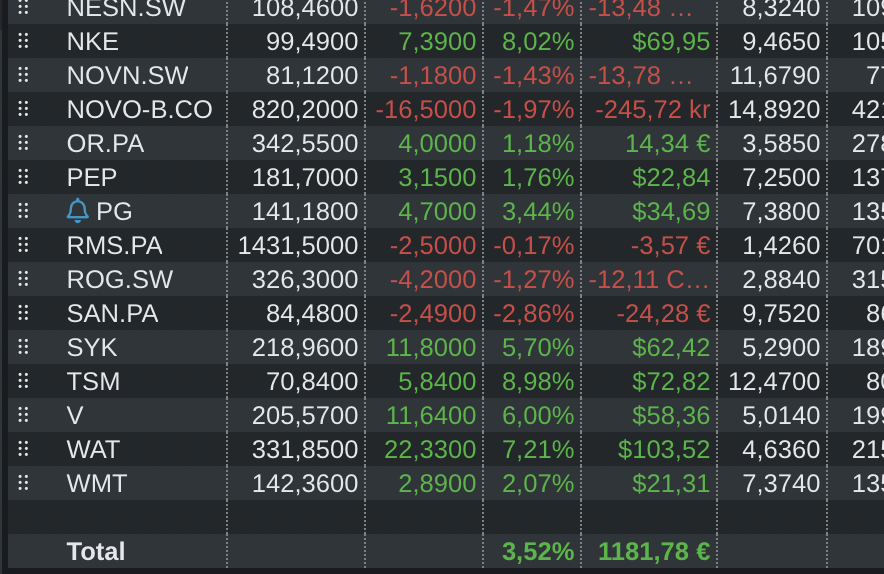Click the TSM gain percentage 8,98%
This screenshot has height=574, width=884.
(x=538, y=382)
